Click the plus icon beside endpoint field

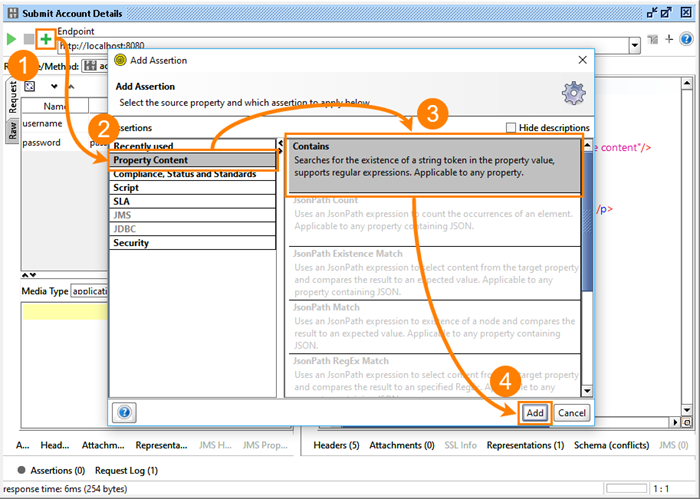[x=669, y=39]
